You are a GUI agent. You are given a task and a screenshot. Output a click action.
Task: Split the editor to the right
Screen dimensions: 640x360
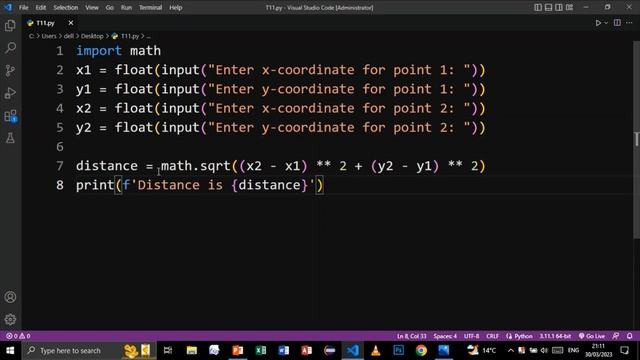[617, 23]
